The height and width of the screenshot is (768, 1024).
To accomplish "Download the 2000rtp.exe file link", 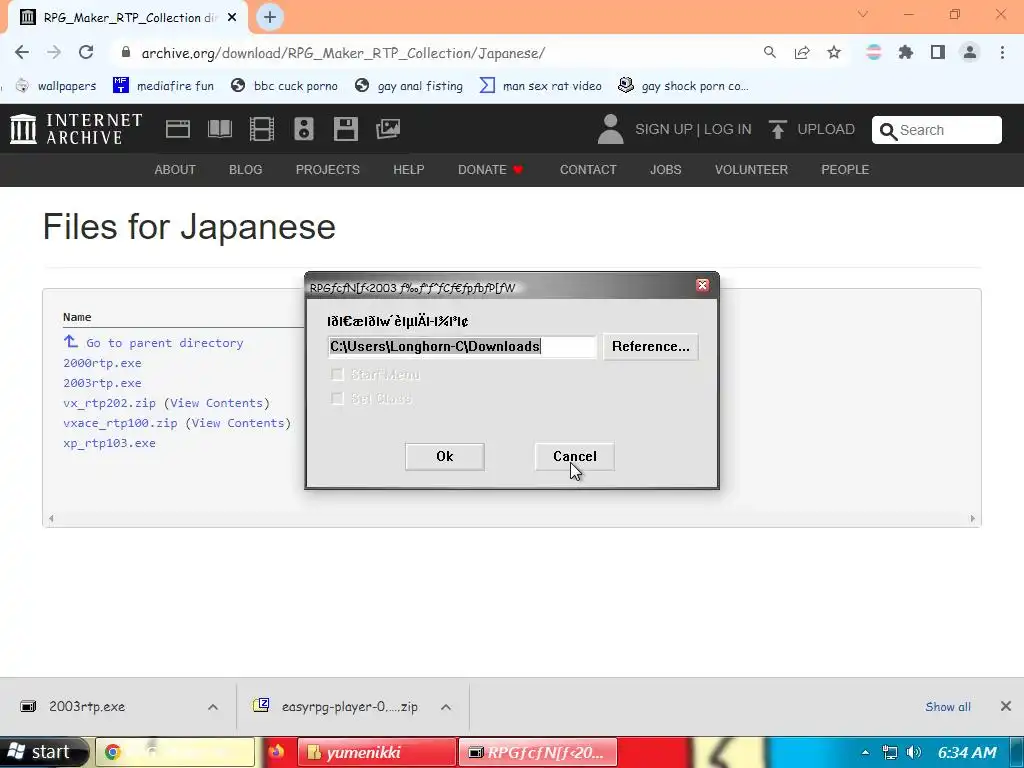I will coord(103,363).
